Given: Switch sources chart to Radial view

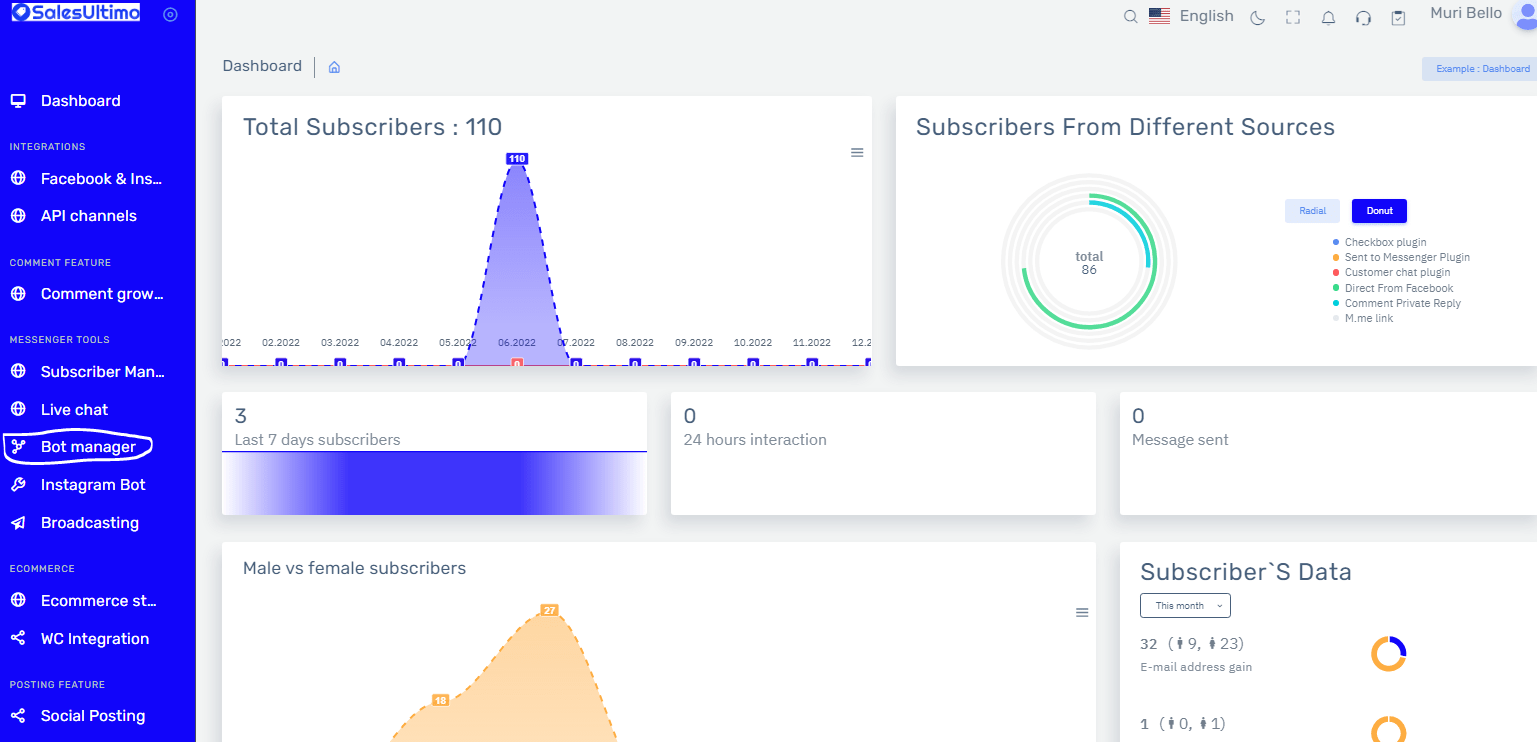Looking at the screenshot, I should (x=1312, y=210).
